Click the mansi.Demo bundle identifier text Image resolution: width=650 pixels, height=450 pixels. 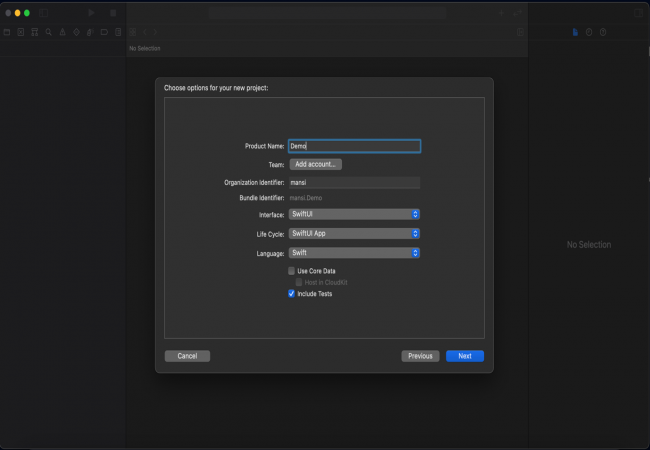306,198
